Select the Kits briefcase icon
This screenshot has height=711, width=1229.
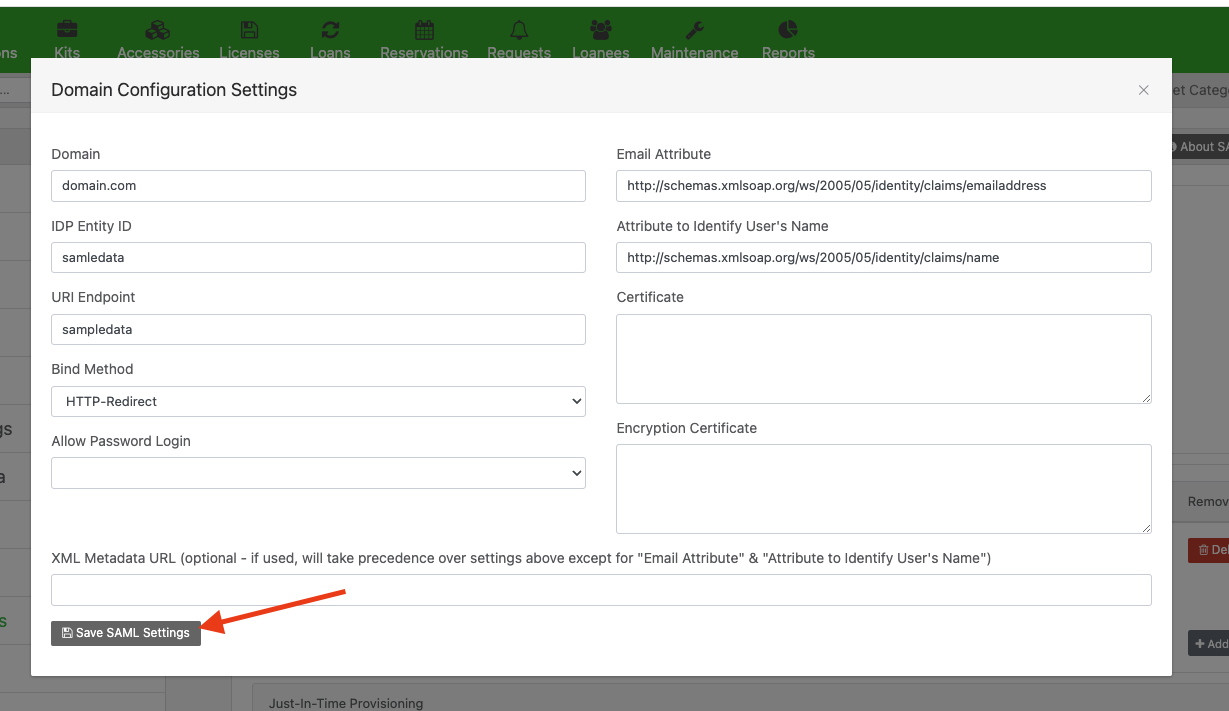tap(67, 29)
